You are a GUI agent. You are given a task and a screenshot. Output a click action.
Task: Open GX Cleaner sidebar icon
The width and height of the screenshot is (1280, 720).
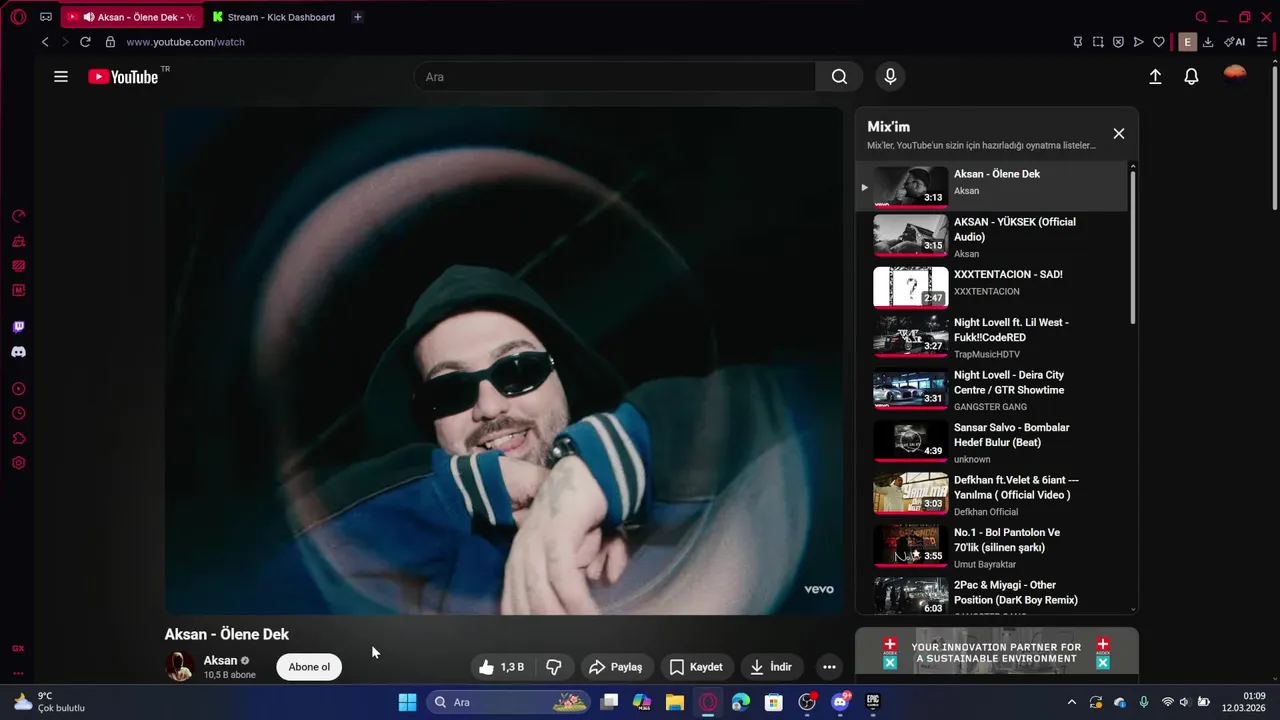(x=18, y=241)
